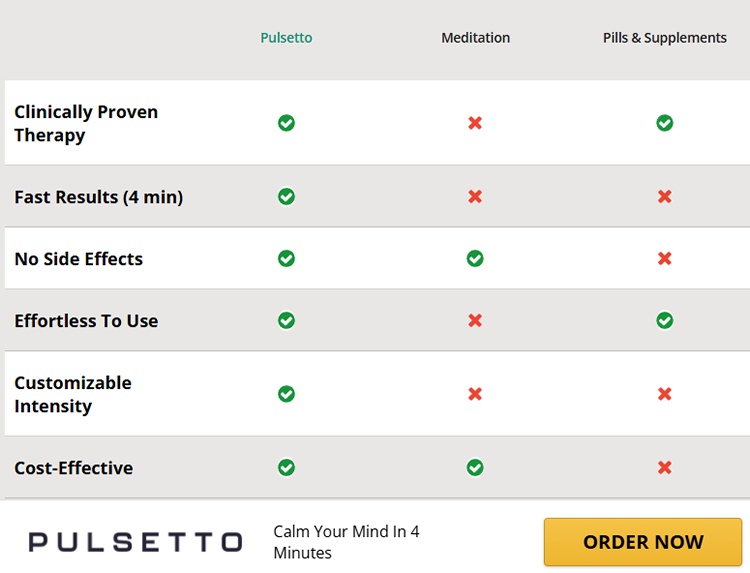Click Meditation red cross for Clinically Proven Therapy
The width and height of the screenshot is (750, 573).
475,123
